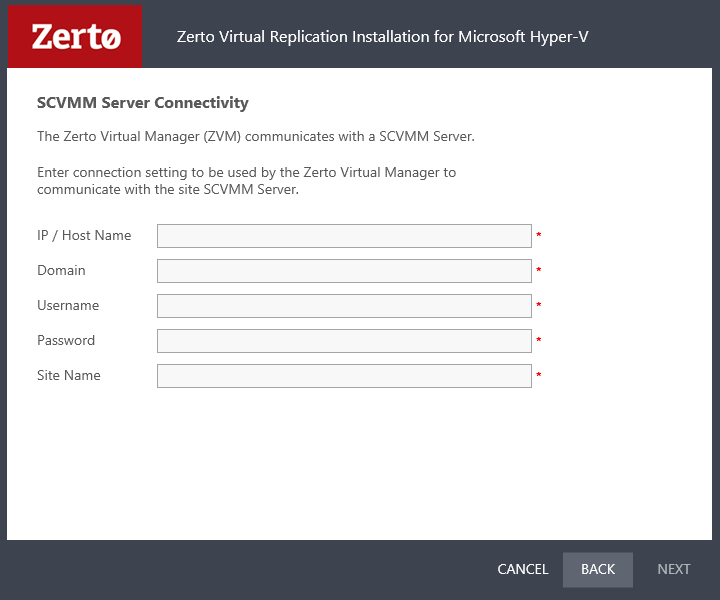
Task: Click the installer title 'Zerto Virtual Replication Installation'
Action: [x=382, y=37]
